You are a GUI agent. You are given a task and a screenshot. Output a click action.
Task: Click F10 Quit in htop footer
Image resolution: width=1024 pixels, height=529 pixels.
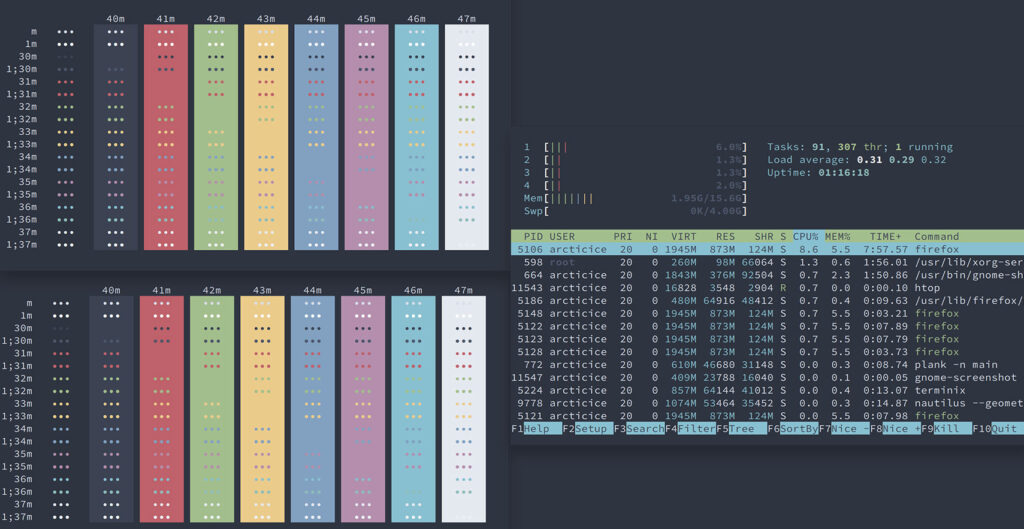(998, 429)
